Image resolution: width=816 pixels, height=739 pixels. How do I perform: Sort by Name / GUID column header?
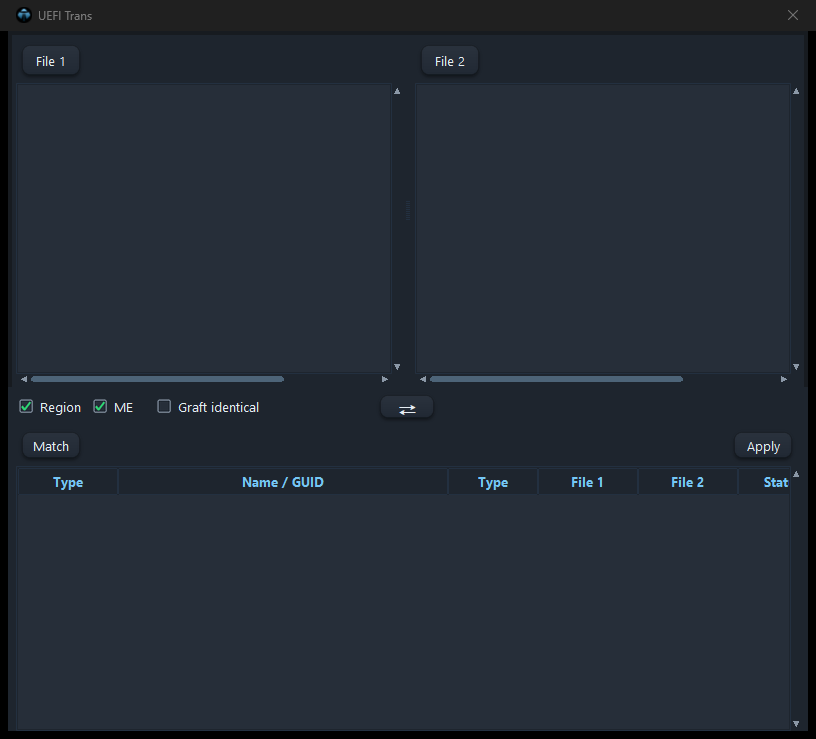[283, 482]
